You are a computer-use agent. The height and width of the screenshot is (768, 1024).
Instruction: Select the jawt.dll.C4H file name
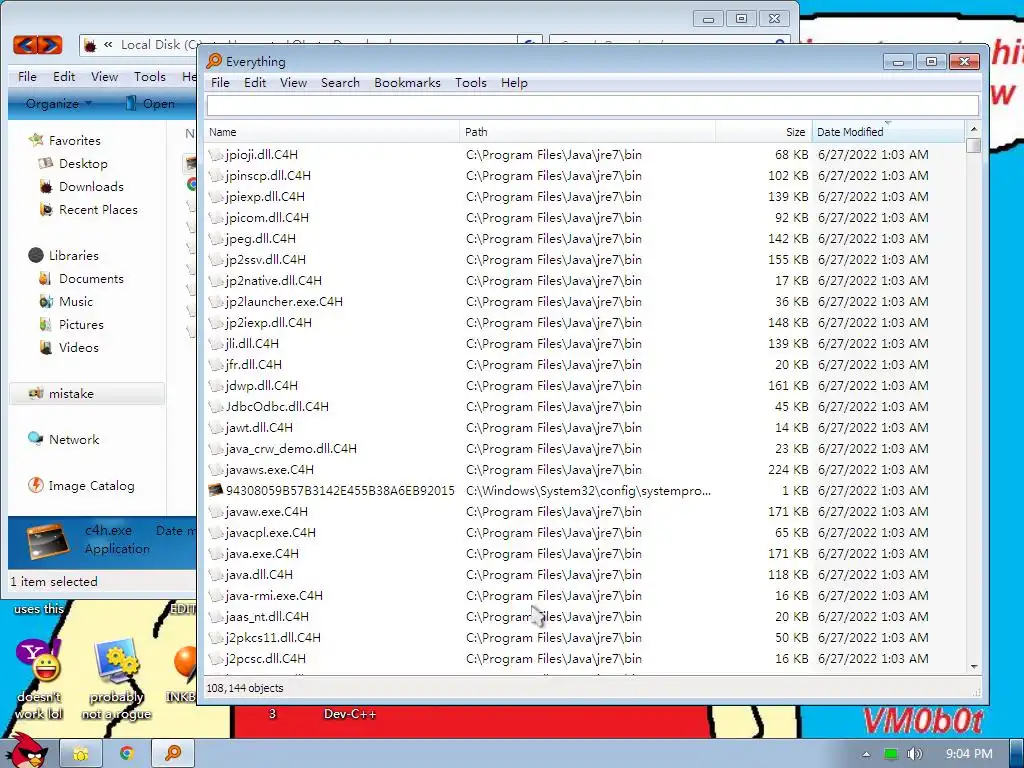point(259,428)
